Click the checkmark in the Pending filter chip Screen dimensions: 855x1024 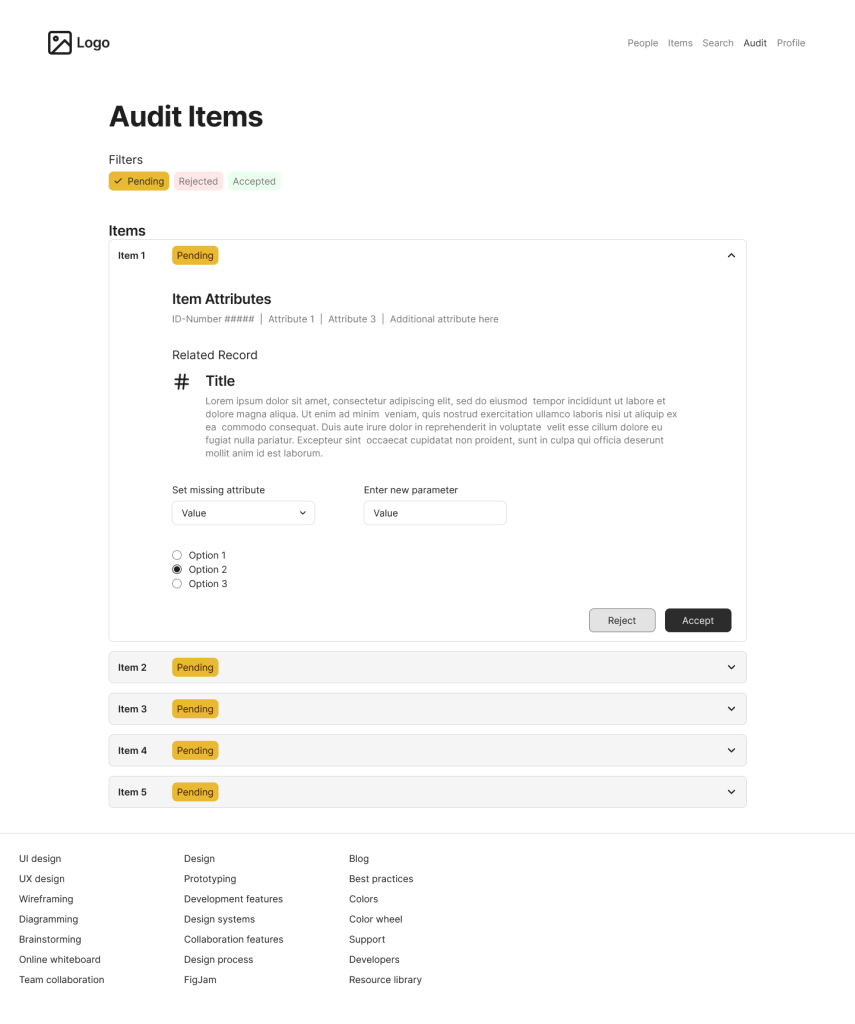[119, 181]
